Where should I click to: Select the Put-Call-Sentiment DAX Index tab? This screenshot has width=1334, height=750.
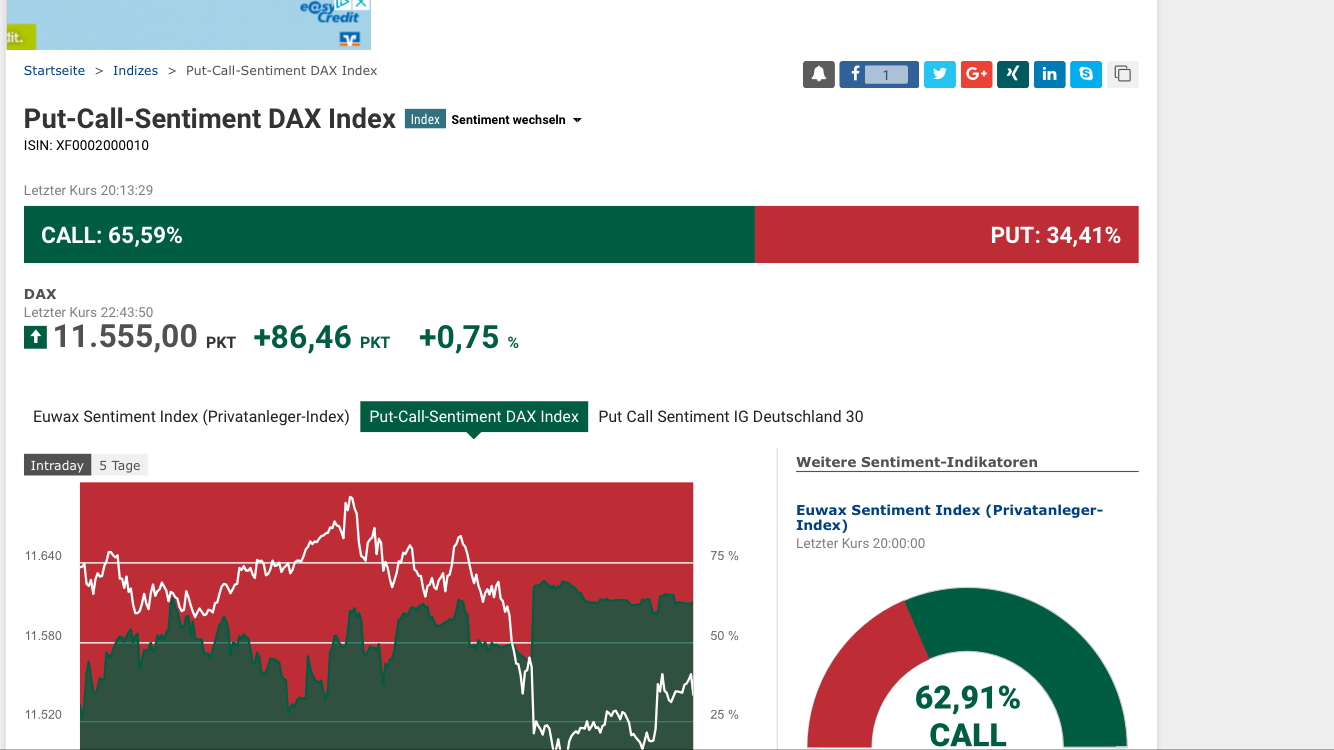pos(474,417)
